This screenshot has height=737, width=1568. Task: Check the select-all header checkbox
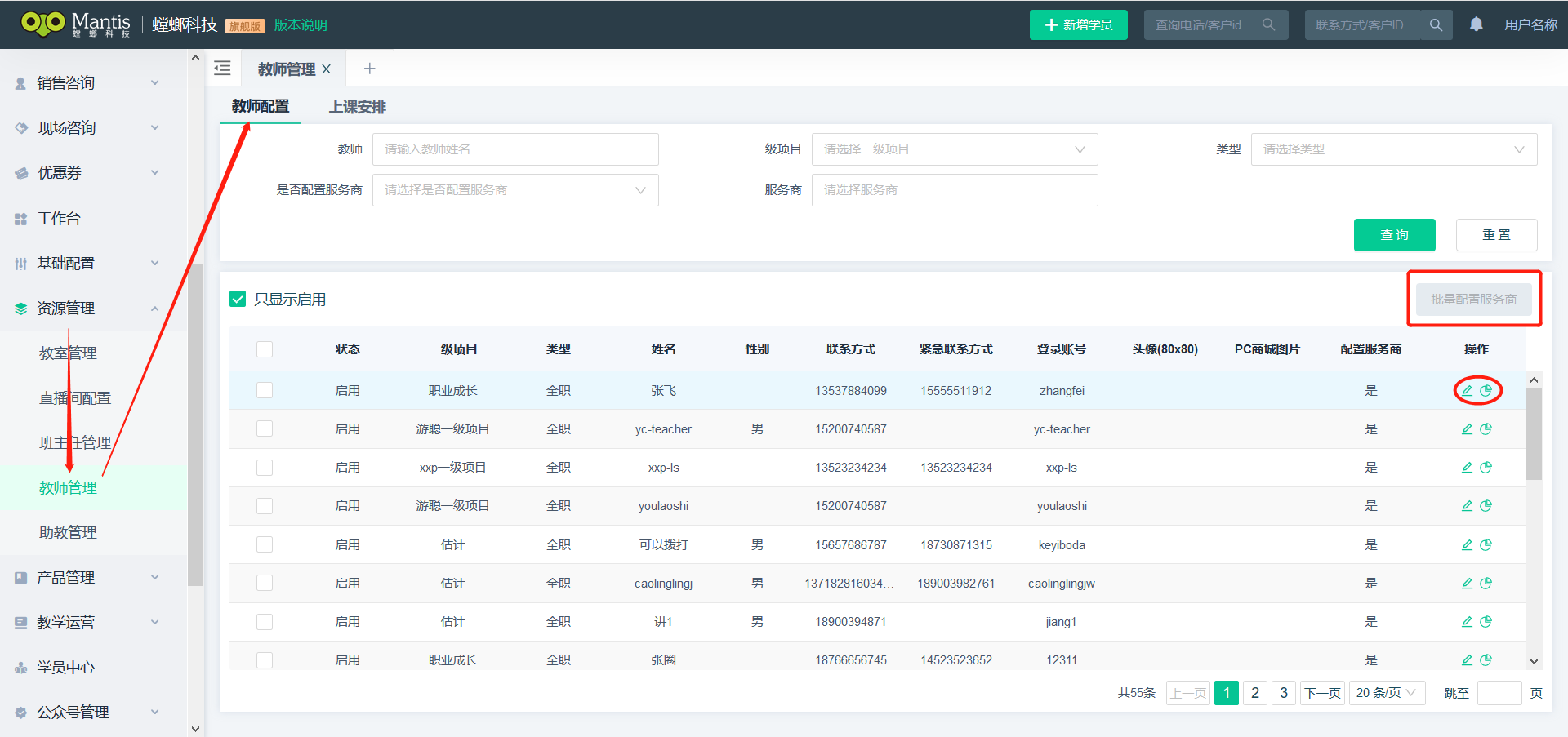[265, 349]
